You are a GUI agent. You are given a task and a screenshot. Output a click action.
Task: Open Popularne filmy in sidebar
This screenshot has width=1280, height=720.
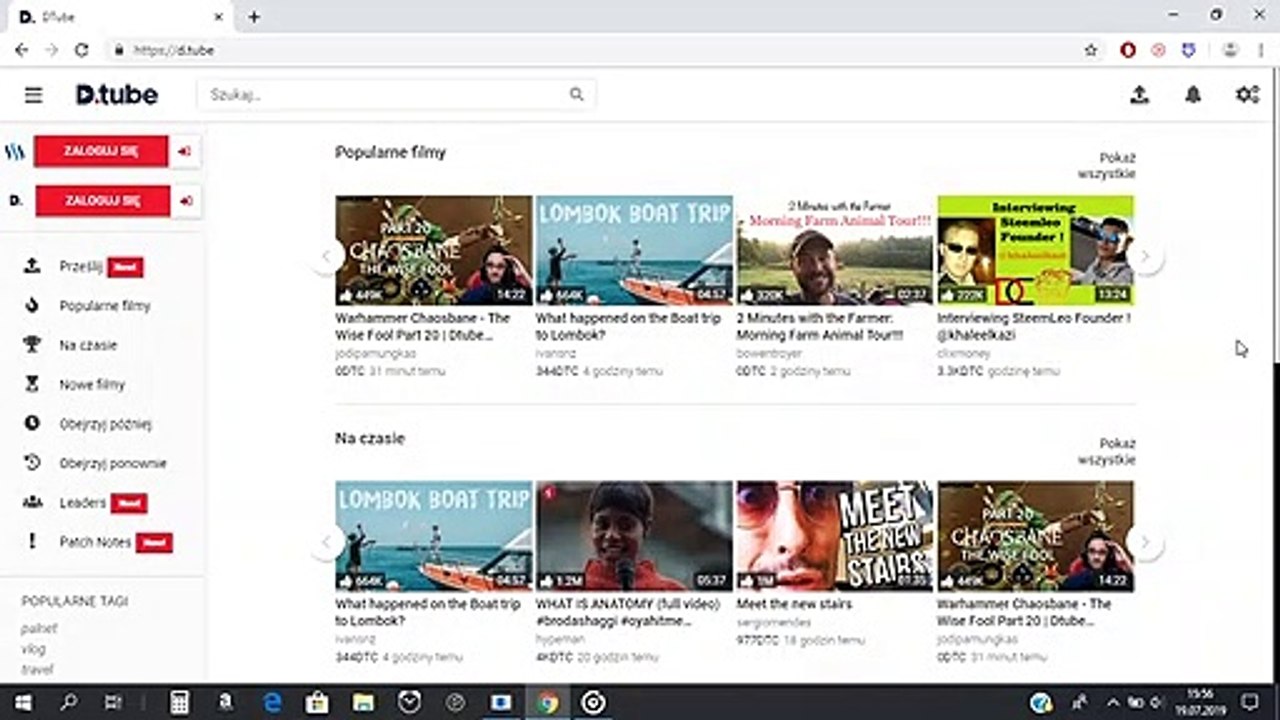pos(105,306)
